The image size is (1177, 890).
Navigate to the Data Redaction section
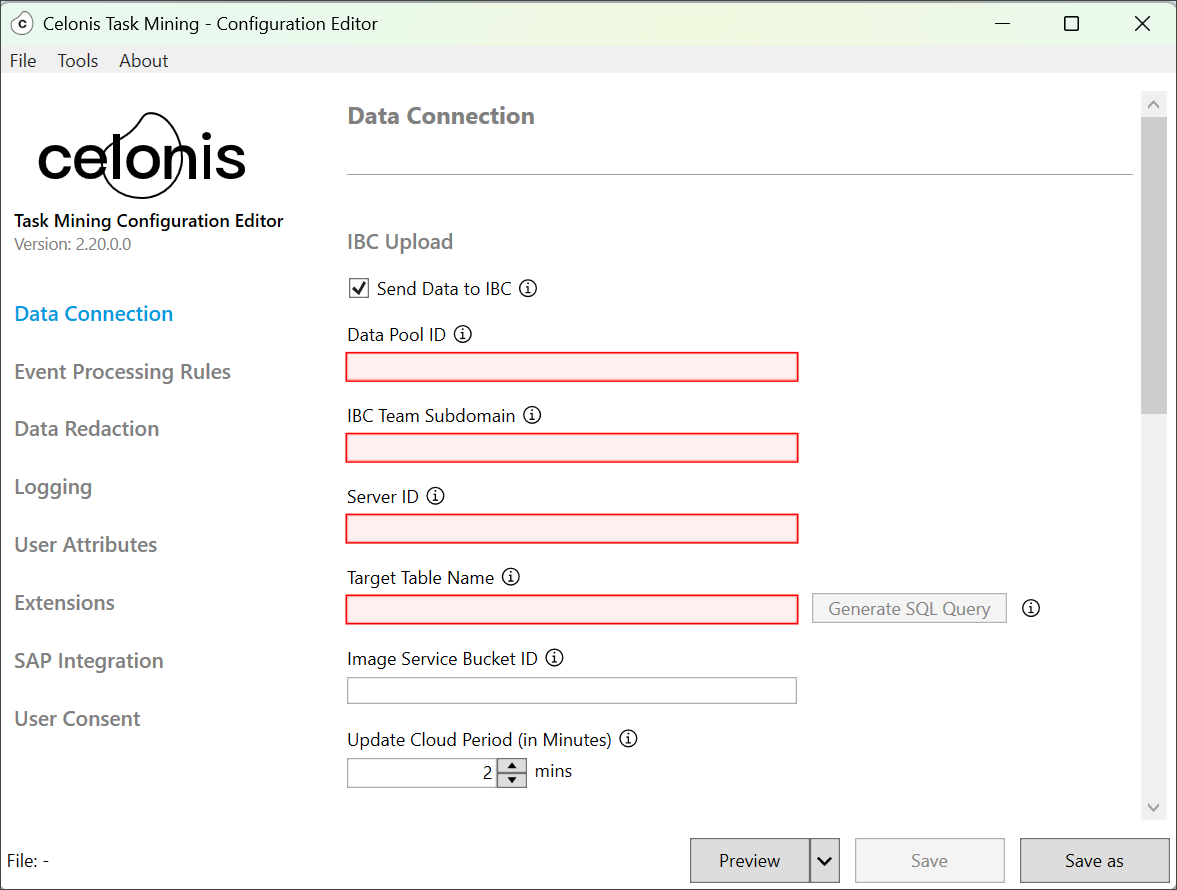pyautogui.click(x=86, y=428)
